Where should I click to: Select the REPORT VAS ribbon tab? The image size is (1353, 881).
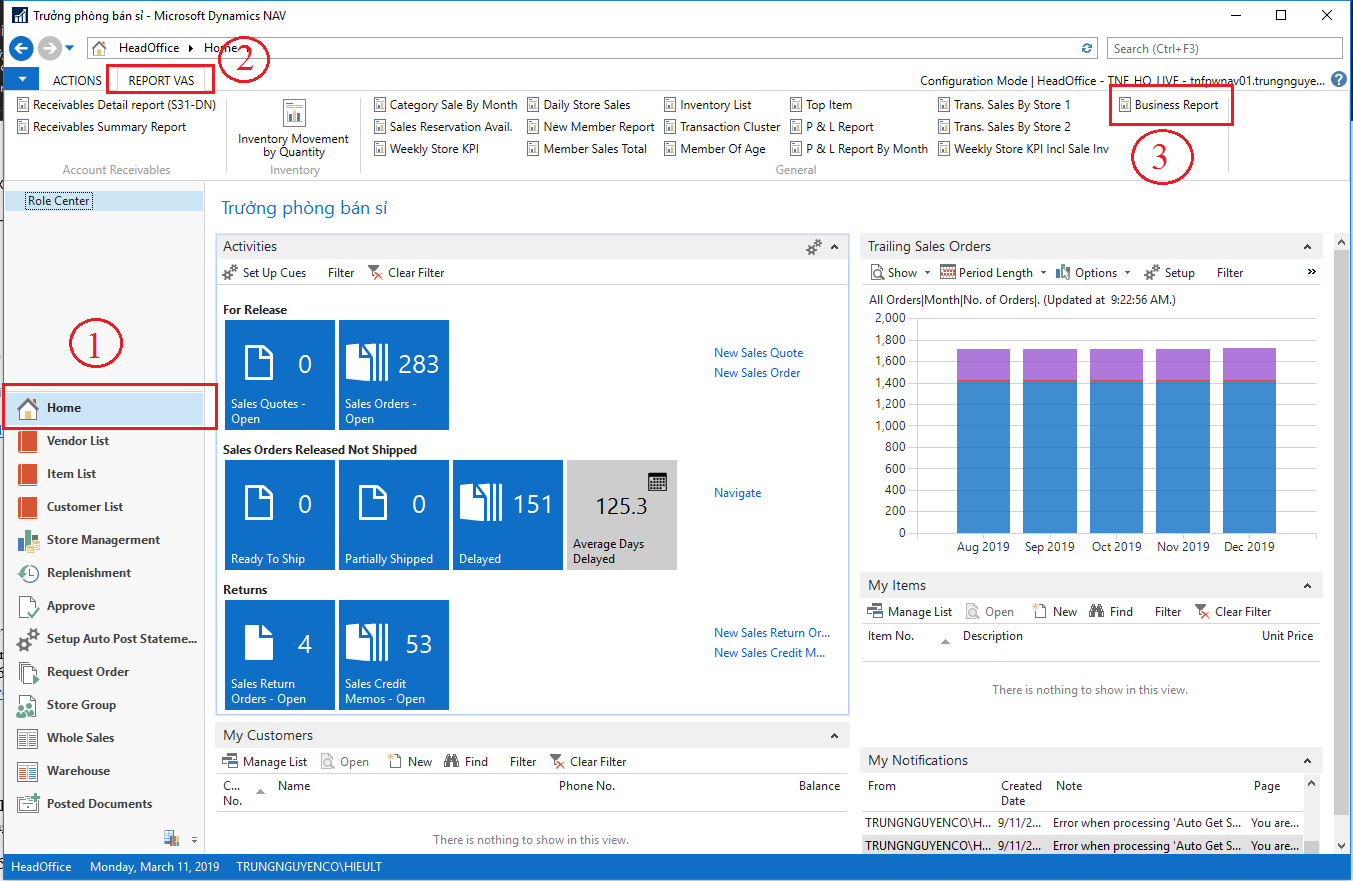(161, 80)
